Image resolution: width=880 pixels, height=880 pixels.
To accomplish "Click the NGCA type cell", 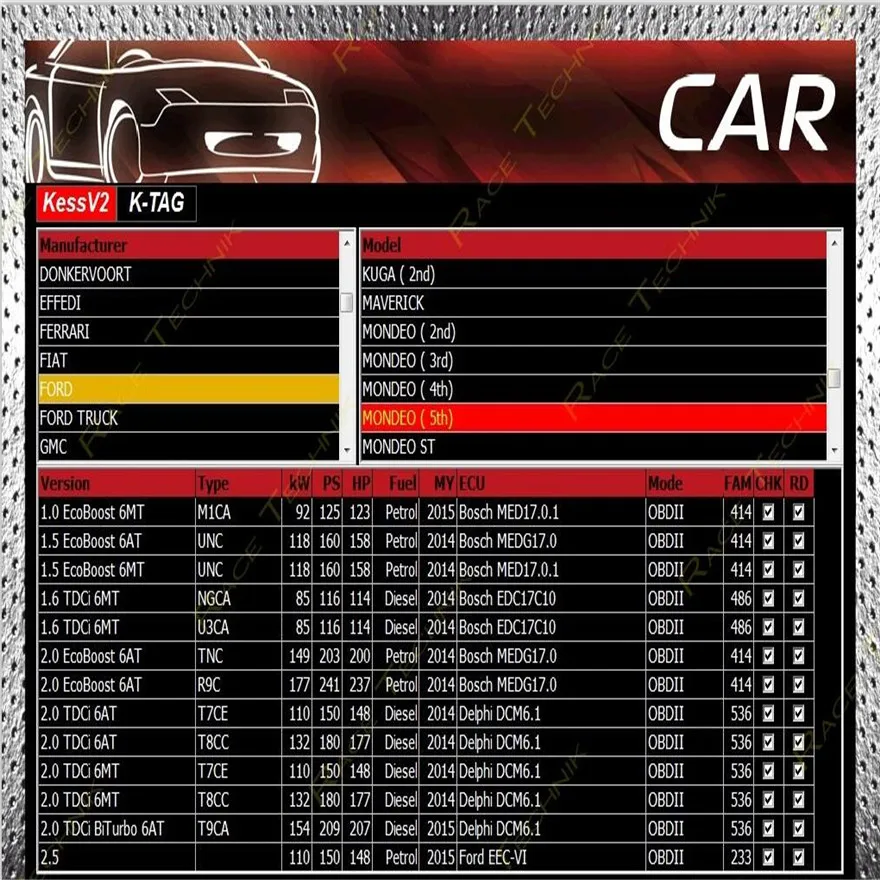I will [239, 598].
